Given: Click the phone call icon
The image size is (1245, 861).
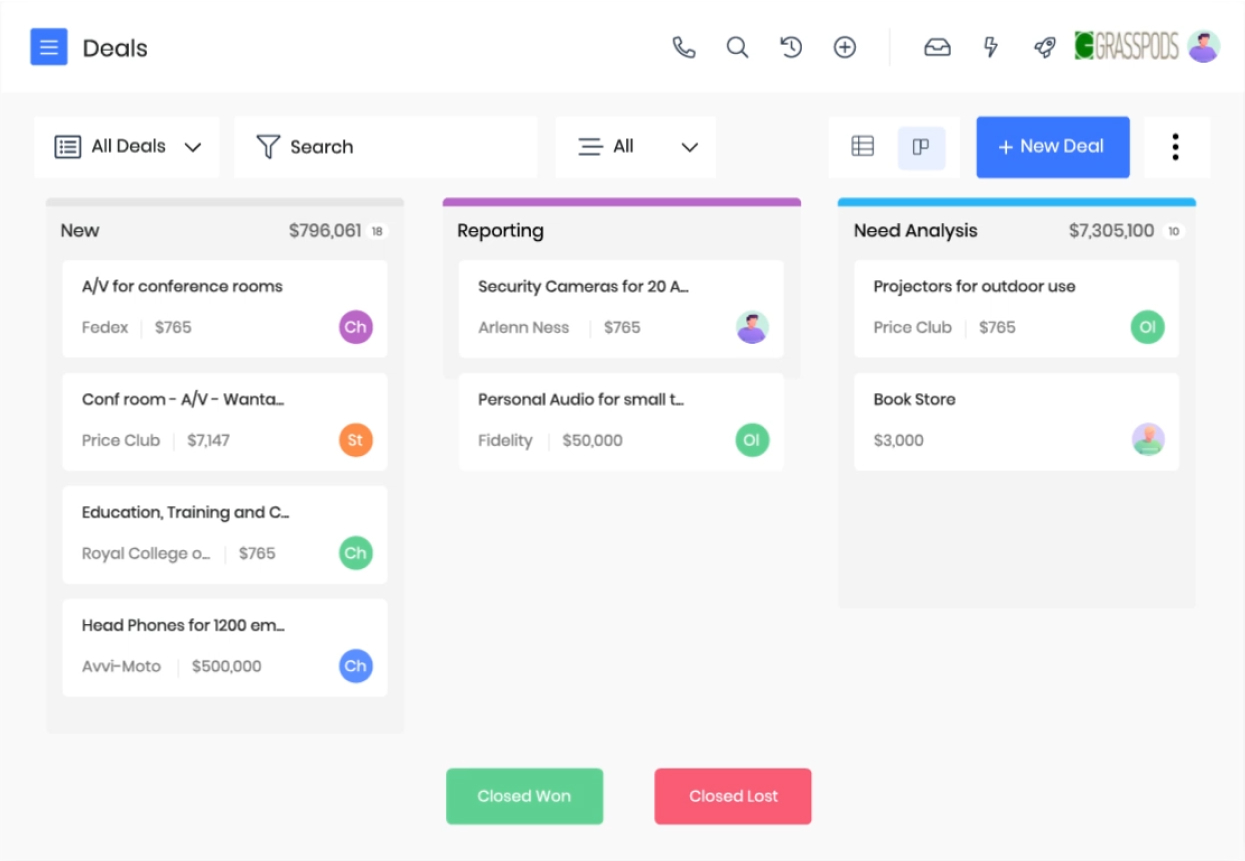Looking at the screenshot, I should (684, 47).
